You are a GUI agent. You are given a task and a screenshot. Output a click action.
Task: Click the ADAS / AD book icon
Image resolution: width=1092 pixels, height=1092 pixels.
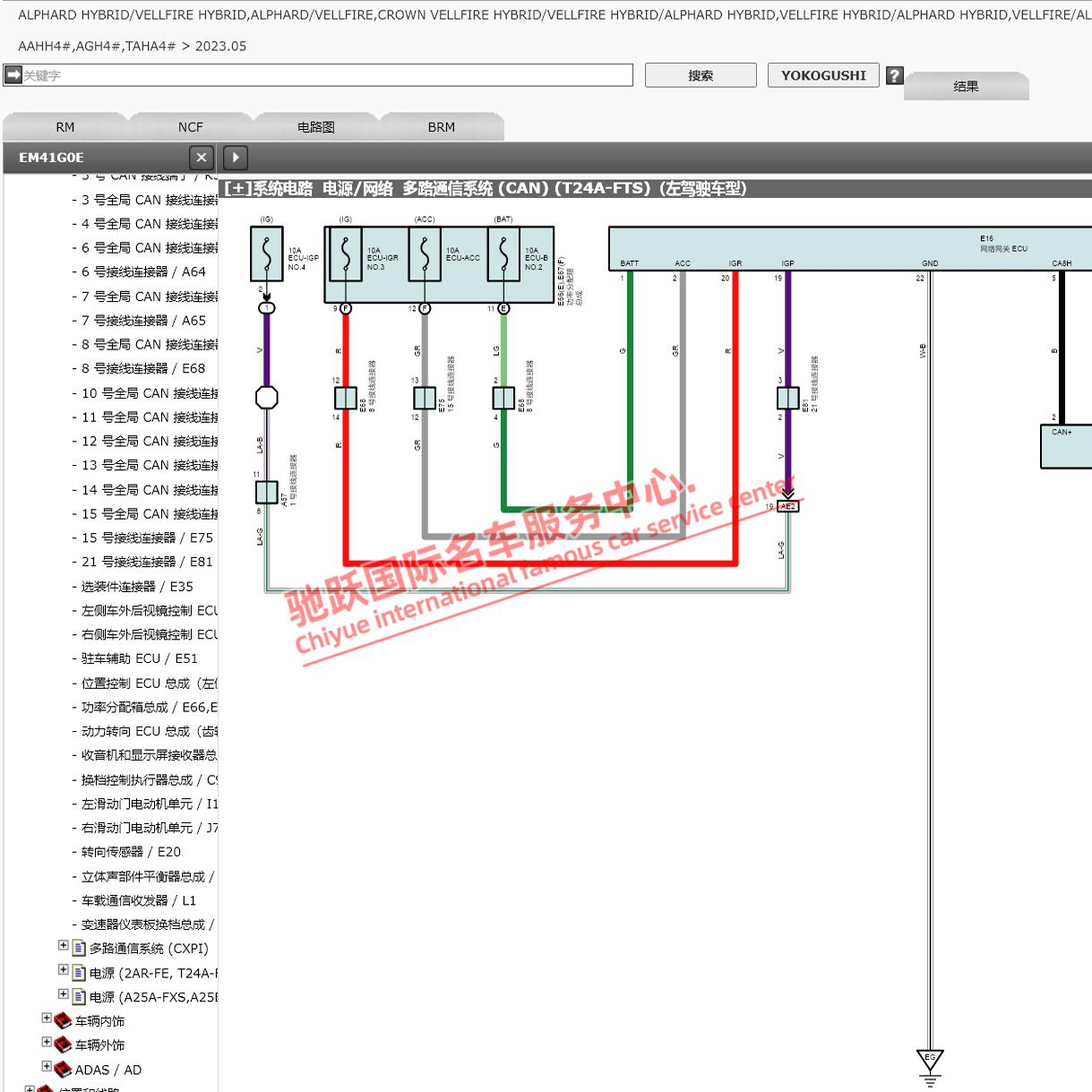(x=63, y=1070)
